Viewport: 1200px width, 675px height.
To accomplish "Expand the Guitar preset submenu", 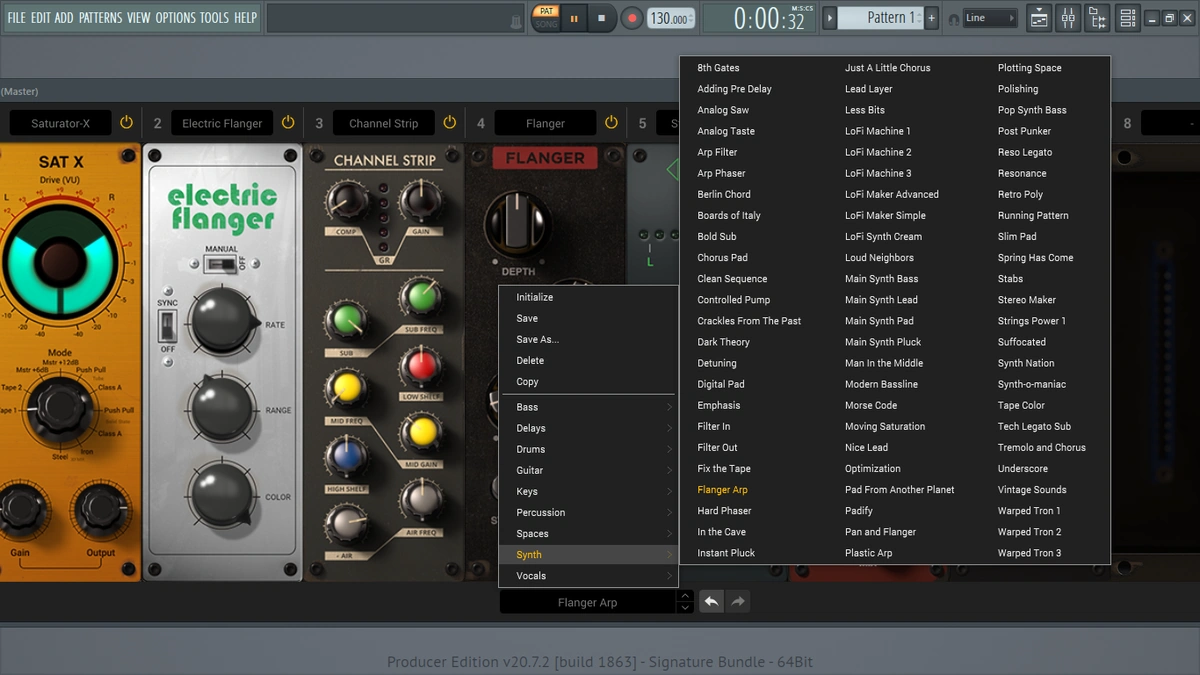I will 589,470.
